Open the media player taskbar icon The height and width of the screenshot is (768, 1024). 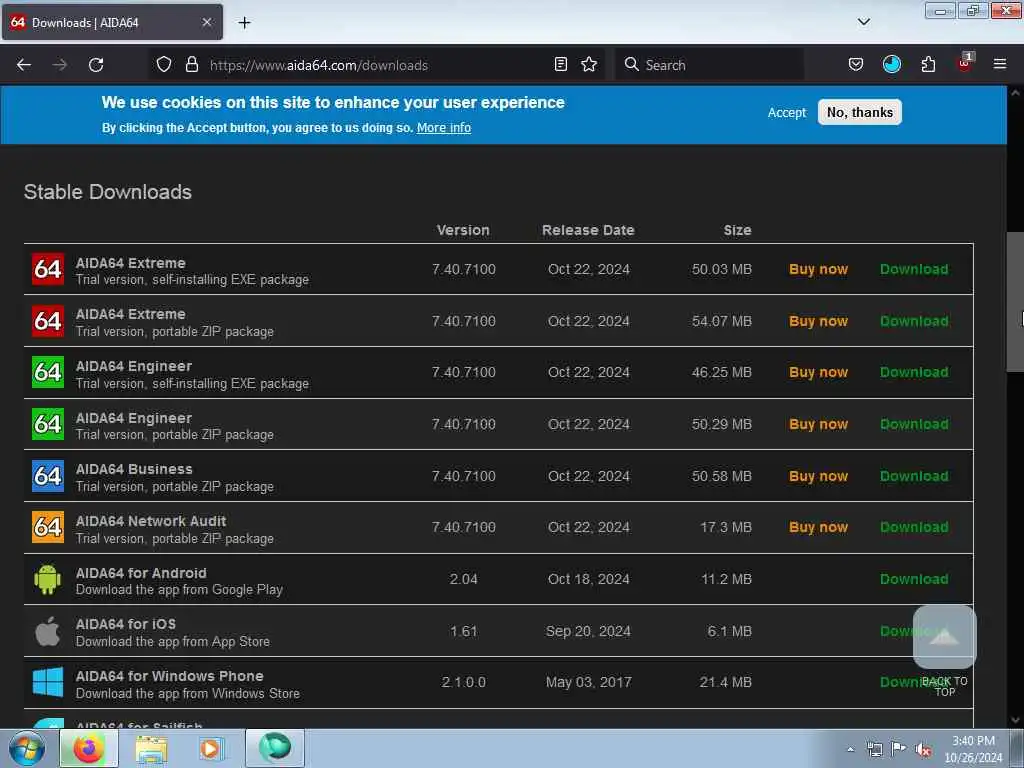point(210,748)
